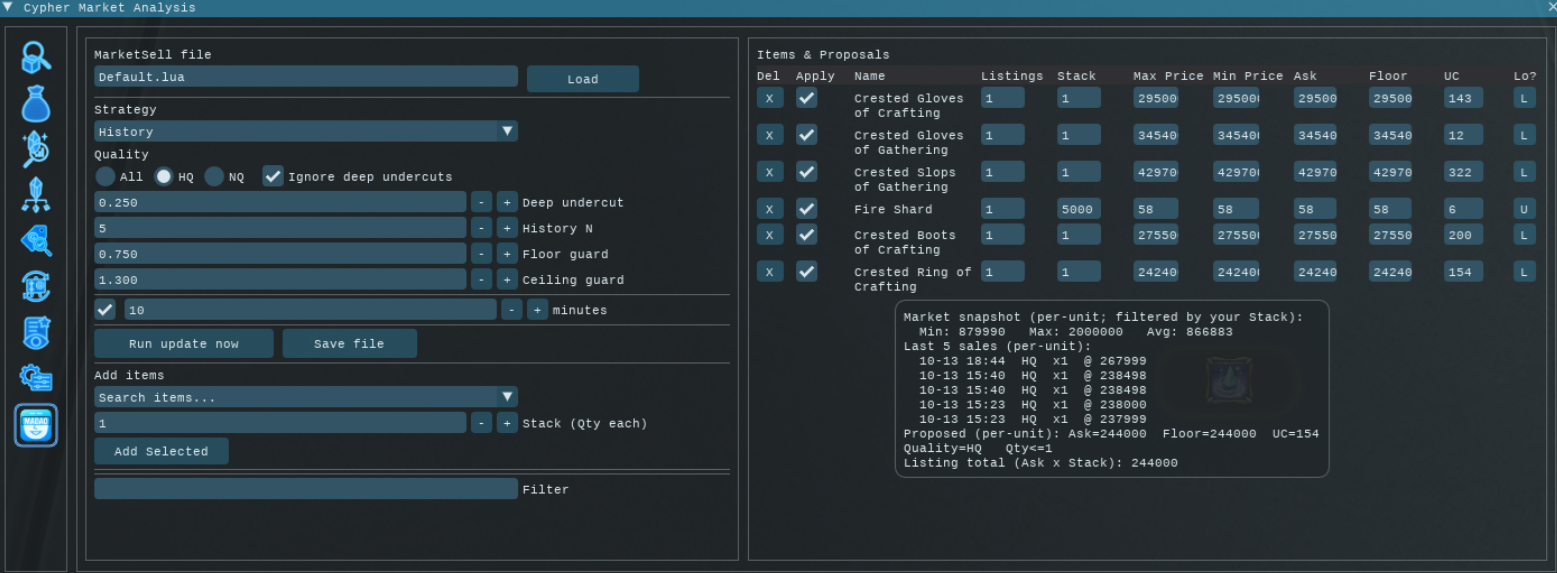This screenshot has height=573, width=1557.
Task: Delete Crested Gloves of Crafting row
Action: pos(769,98)
